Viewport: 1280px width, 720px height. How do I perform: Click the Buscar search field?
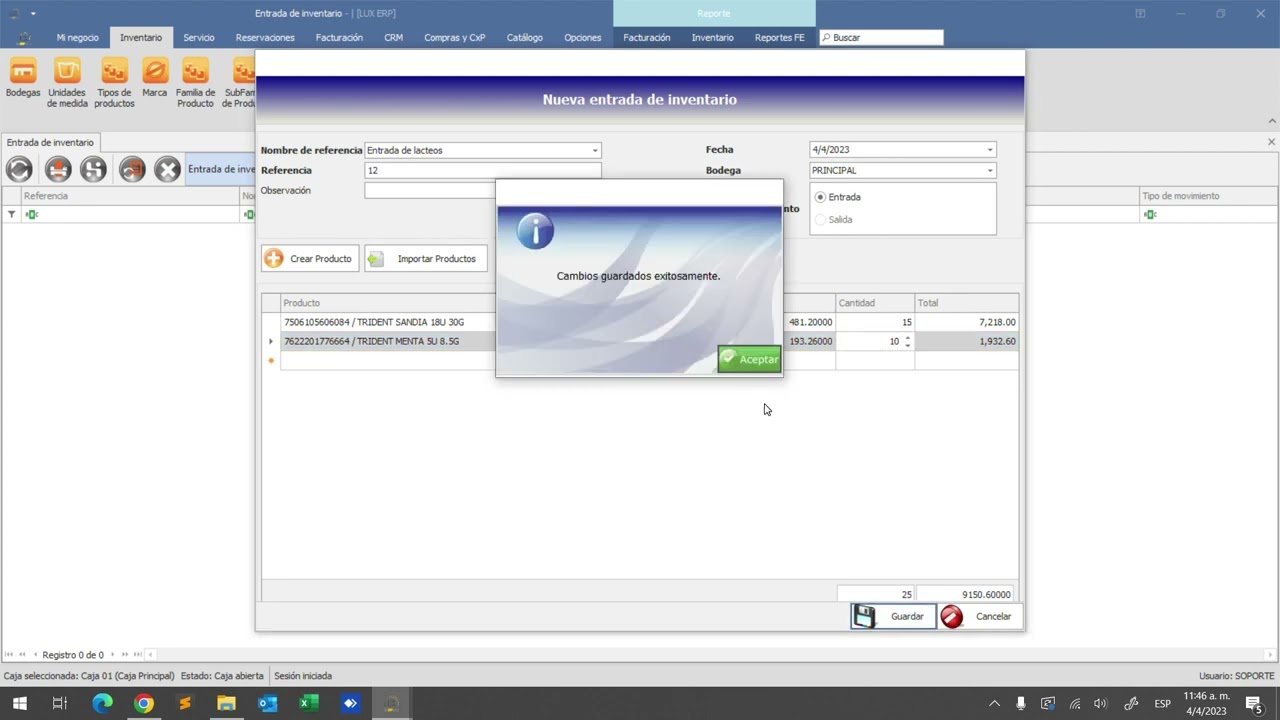[x=881, y=37]
